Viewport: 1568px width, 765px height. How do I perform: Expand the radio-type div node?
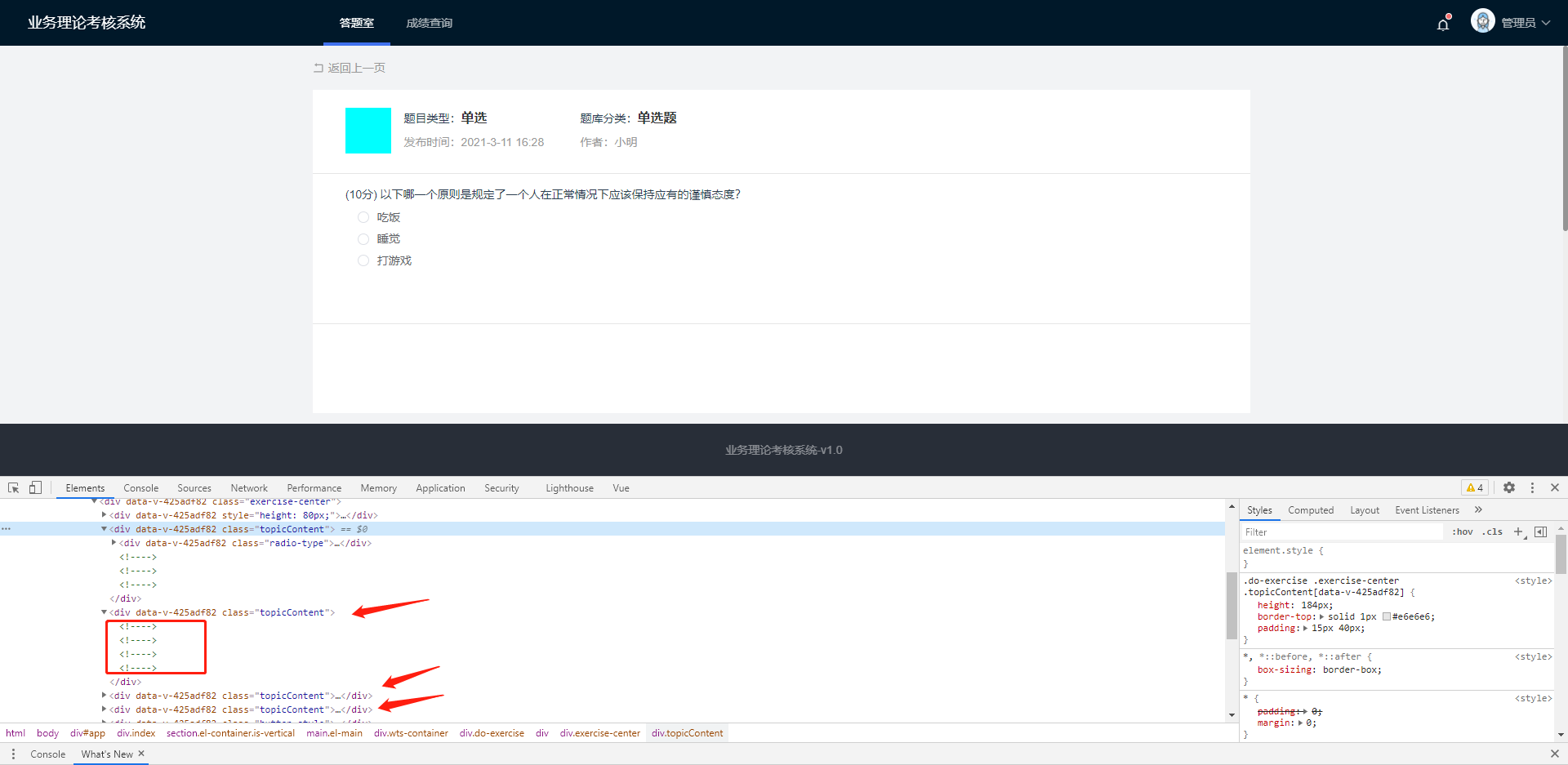114,543
